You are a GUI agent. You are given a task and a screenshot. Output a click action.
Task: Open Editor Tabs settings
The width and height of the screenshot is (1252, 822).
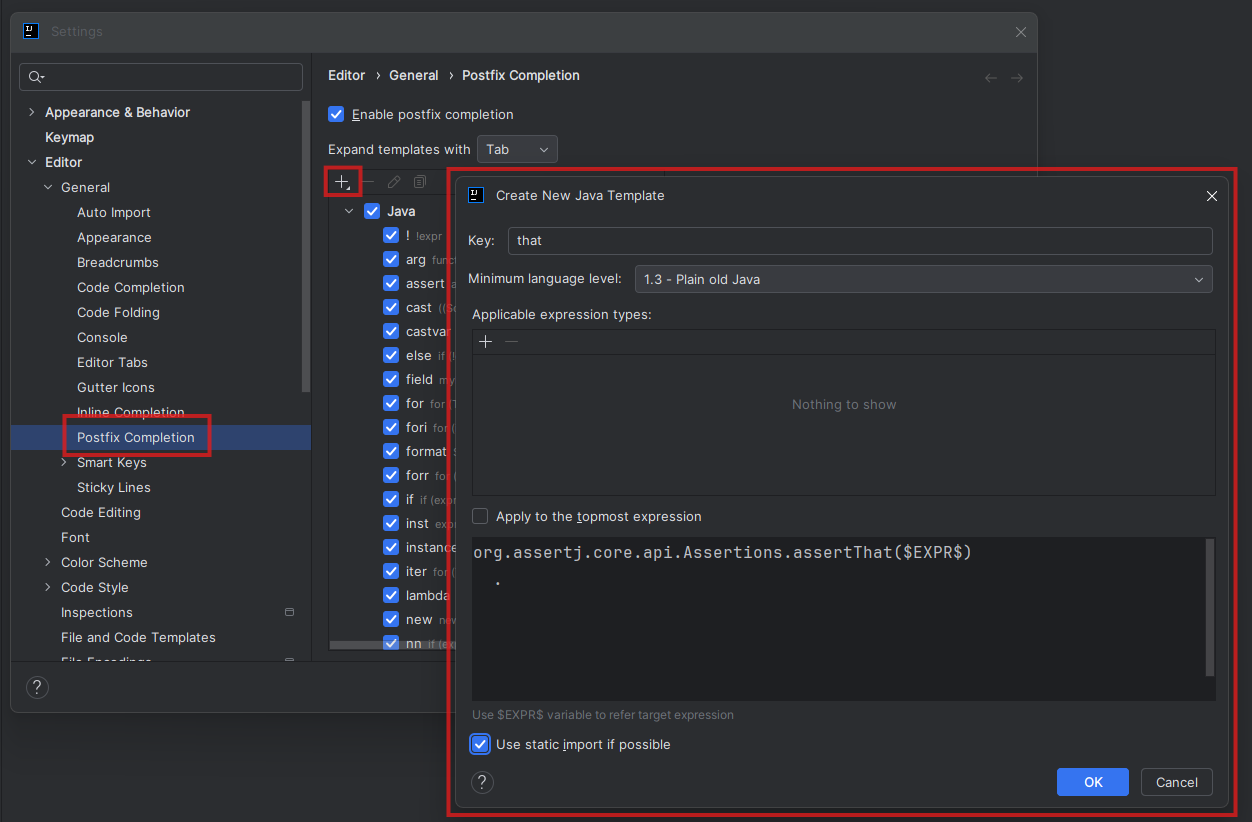112,362
